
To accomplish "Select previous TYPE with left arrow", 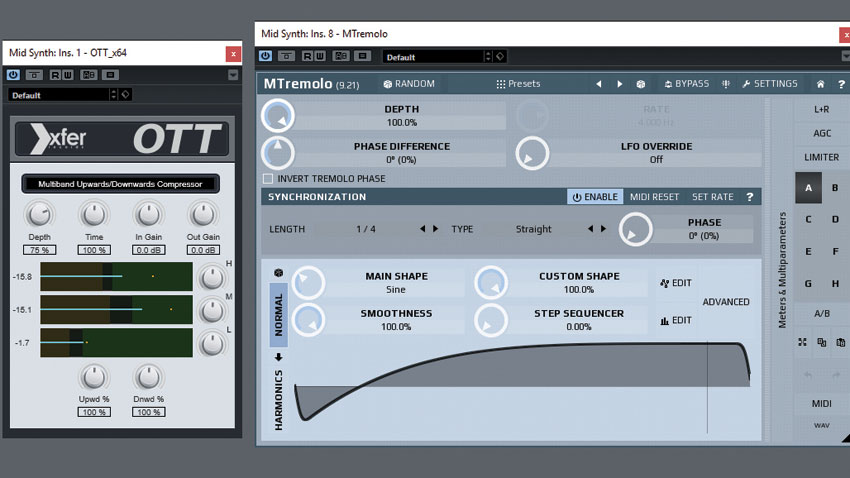I will click(590, 229).
